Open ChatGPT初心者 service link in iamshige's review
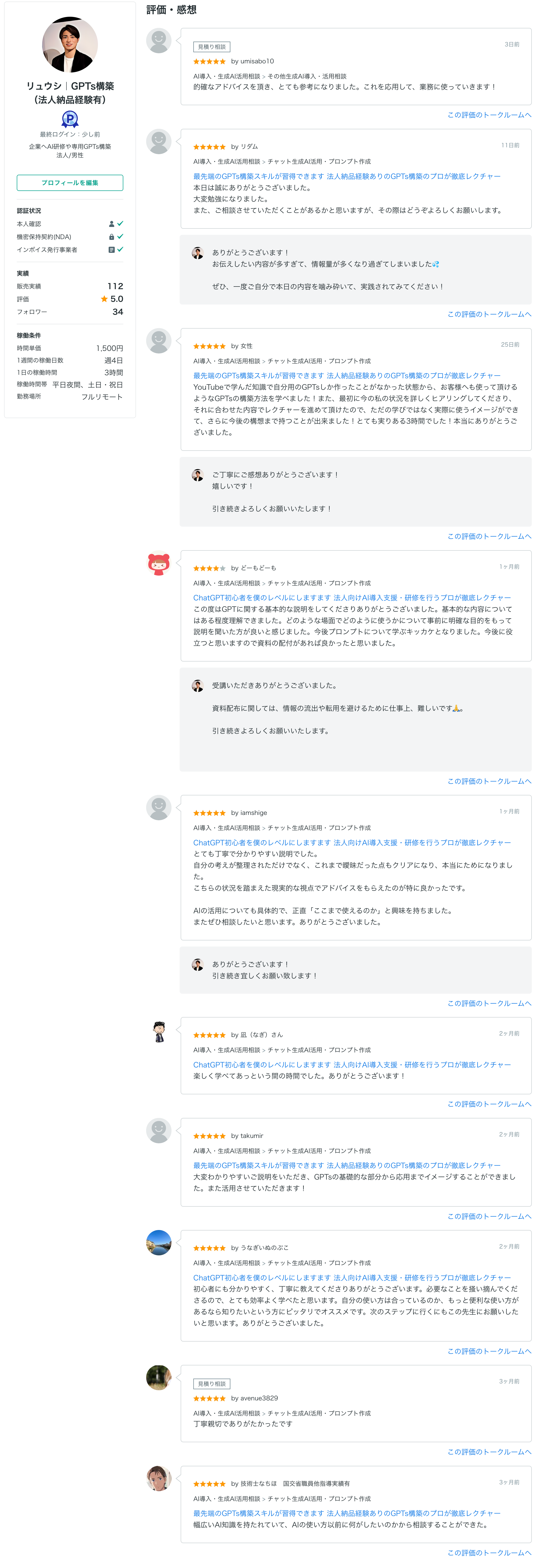Viewport: 547px width, 1568px height. 351,842
